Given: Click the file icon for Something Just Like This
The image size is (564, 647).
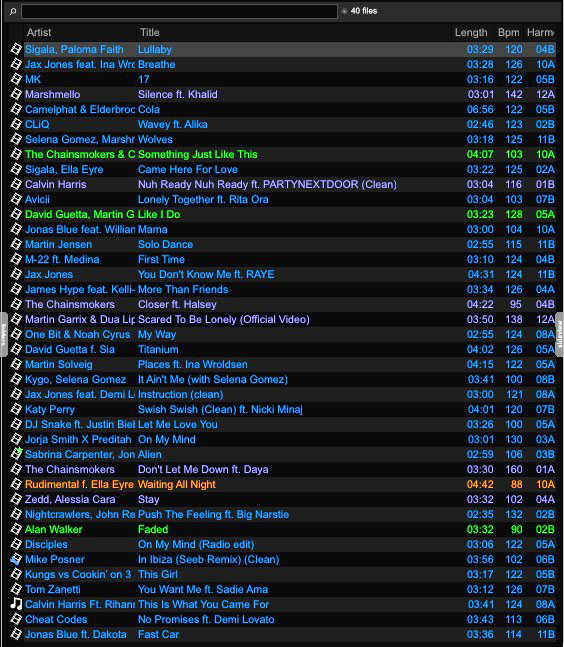Looking at the screenshot, I should 16,154.
